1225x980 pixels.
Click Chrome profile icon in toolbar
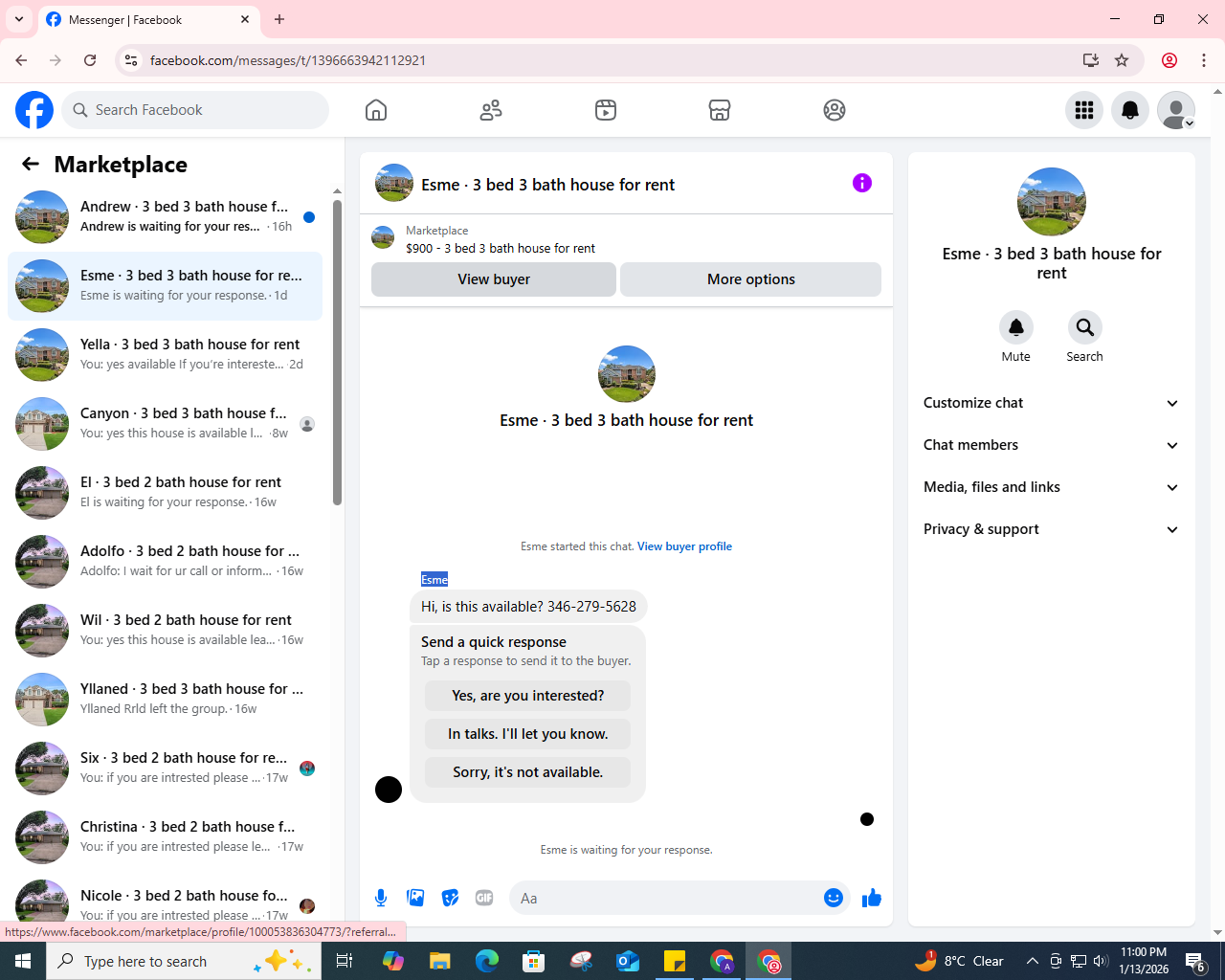1169,60
